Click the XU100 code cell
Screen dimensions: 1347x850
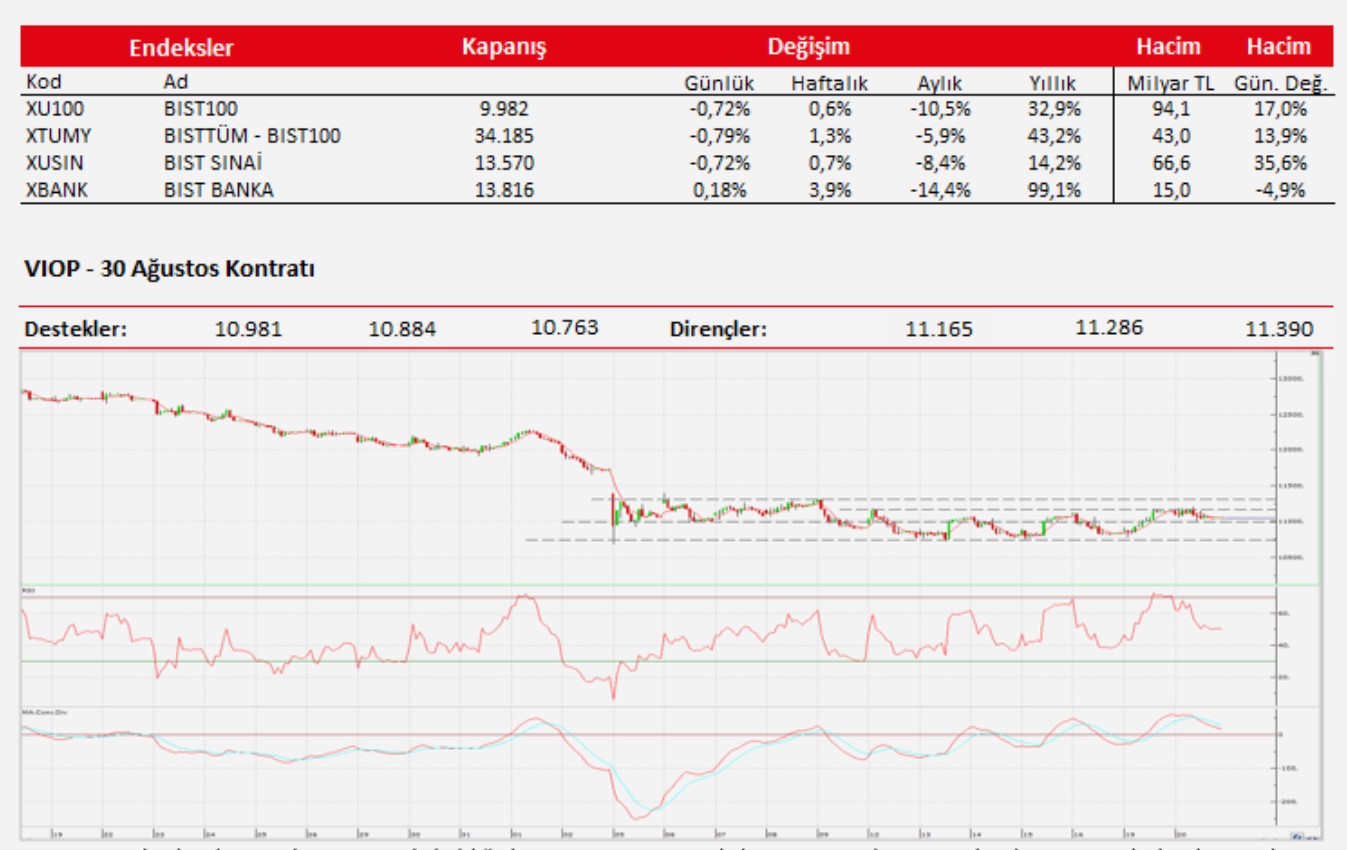click(54, 109)
